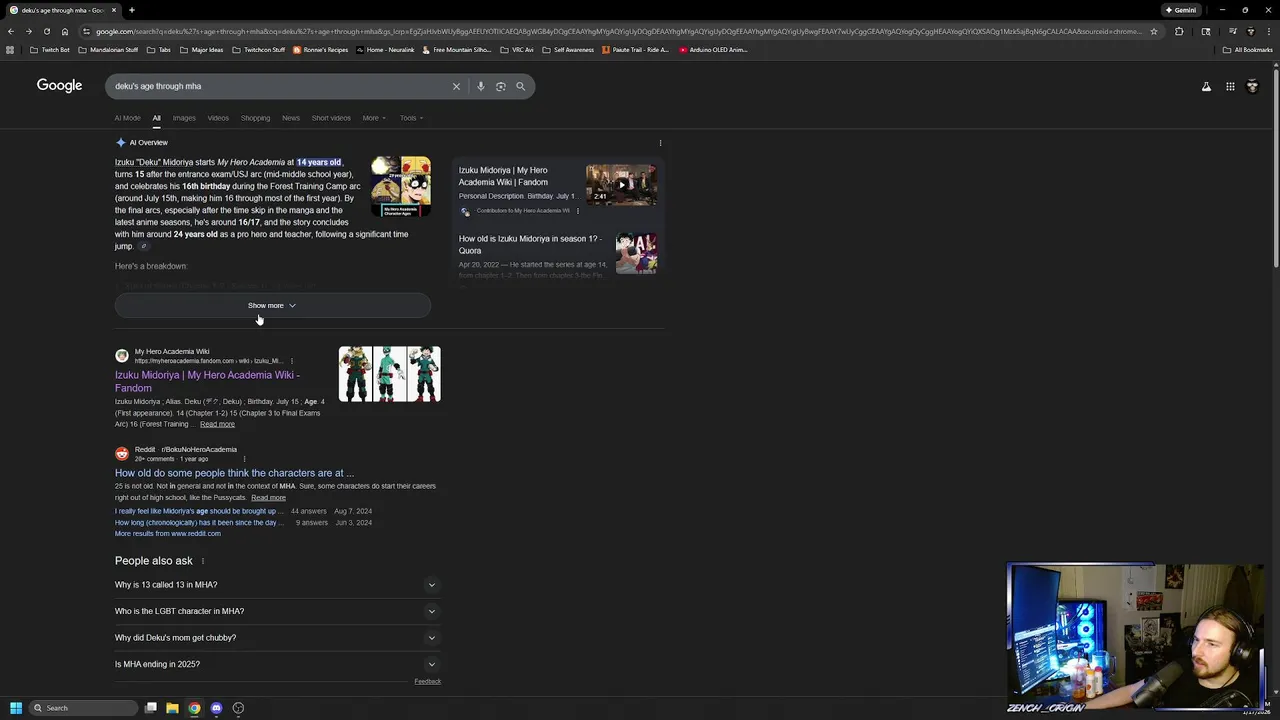Screen dimensions: 1280x720
Task: Switch to the Videos tab
Action: 218,118
